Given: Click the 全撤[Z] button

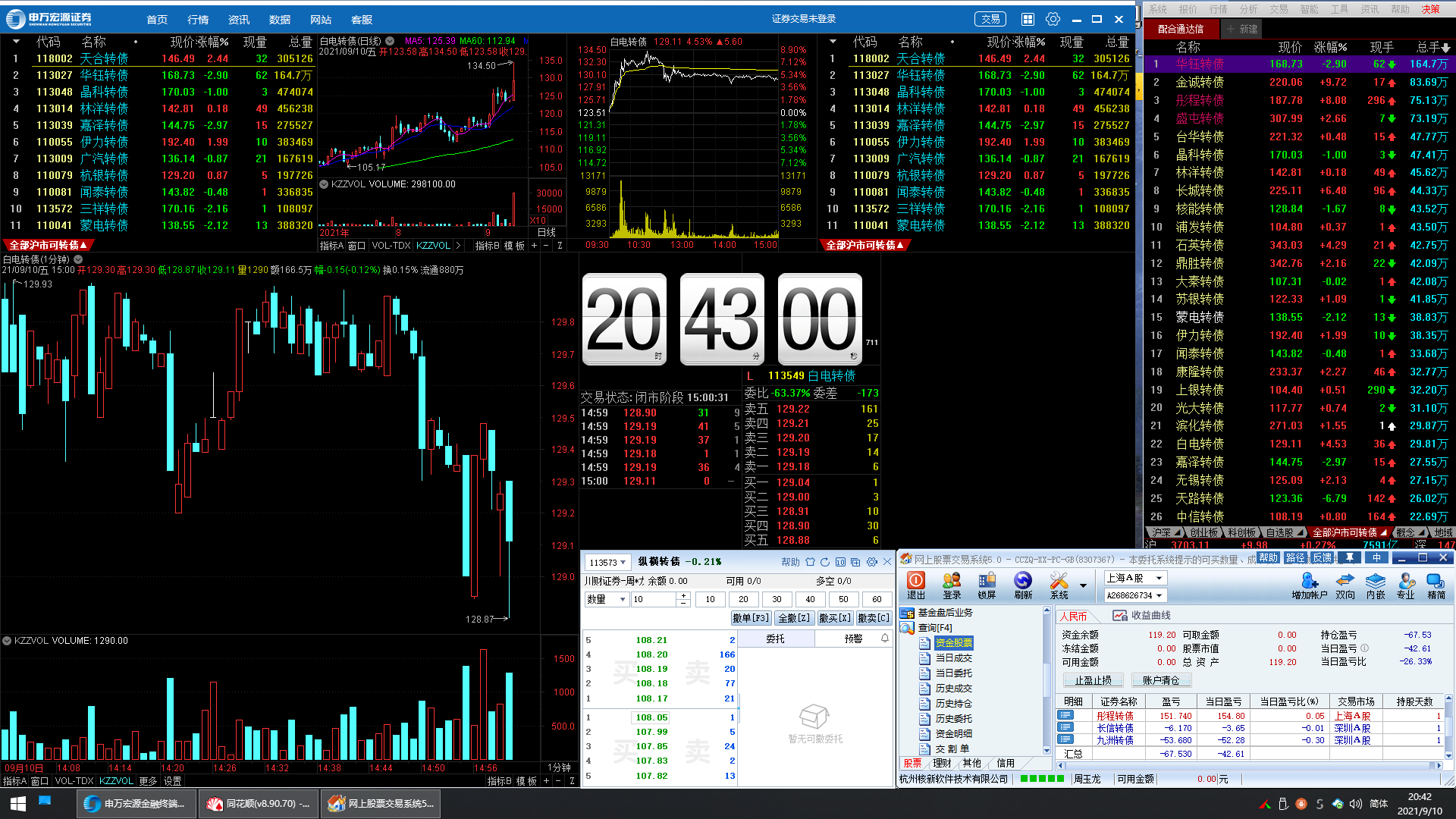Looking at the screenshot, I should (x=795, y=618).
